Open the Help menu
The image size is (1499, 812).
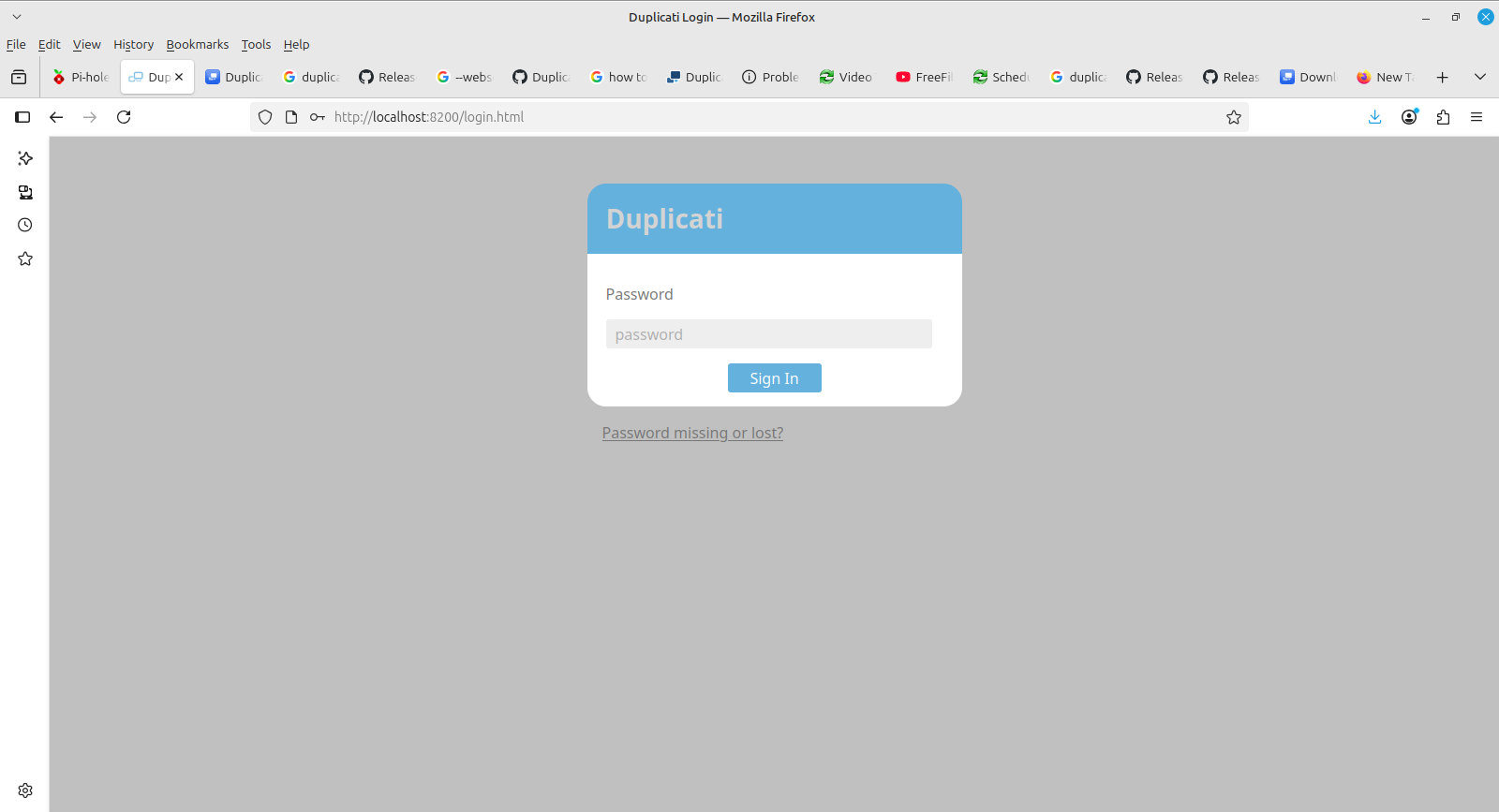[x=296, y=44]
